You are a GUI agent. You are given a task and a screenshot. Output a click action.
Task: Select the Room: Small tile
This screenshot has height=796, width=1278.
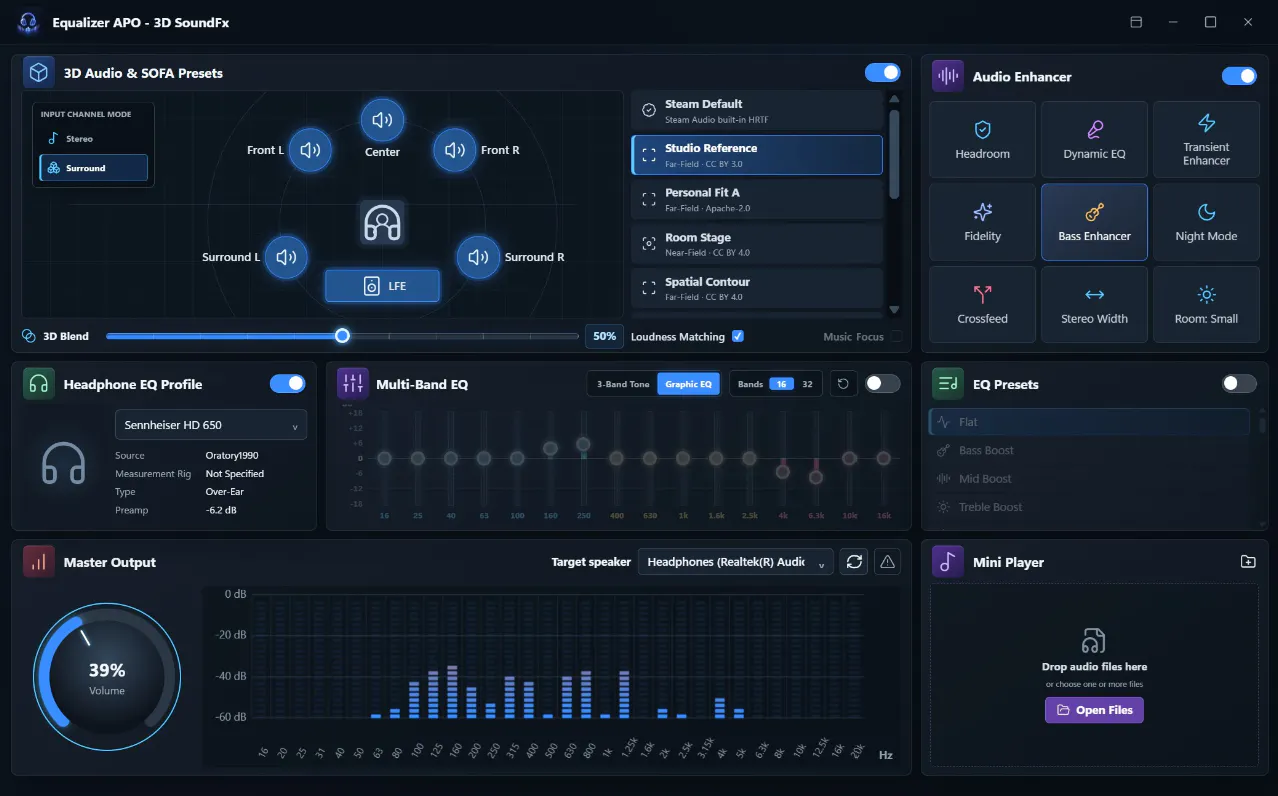coord(1206,304)
